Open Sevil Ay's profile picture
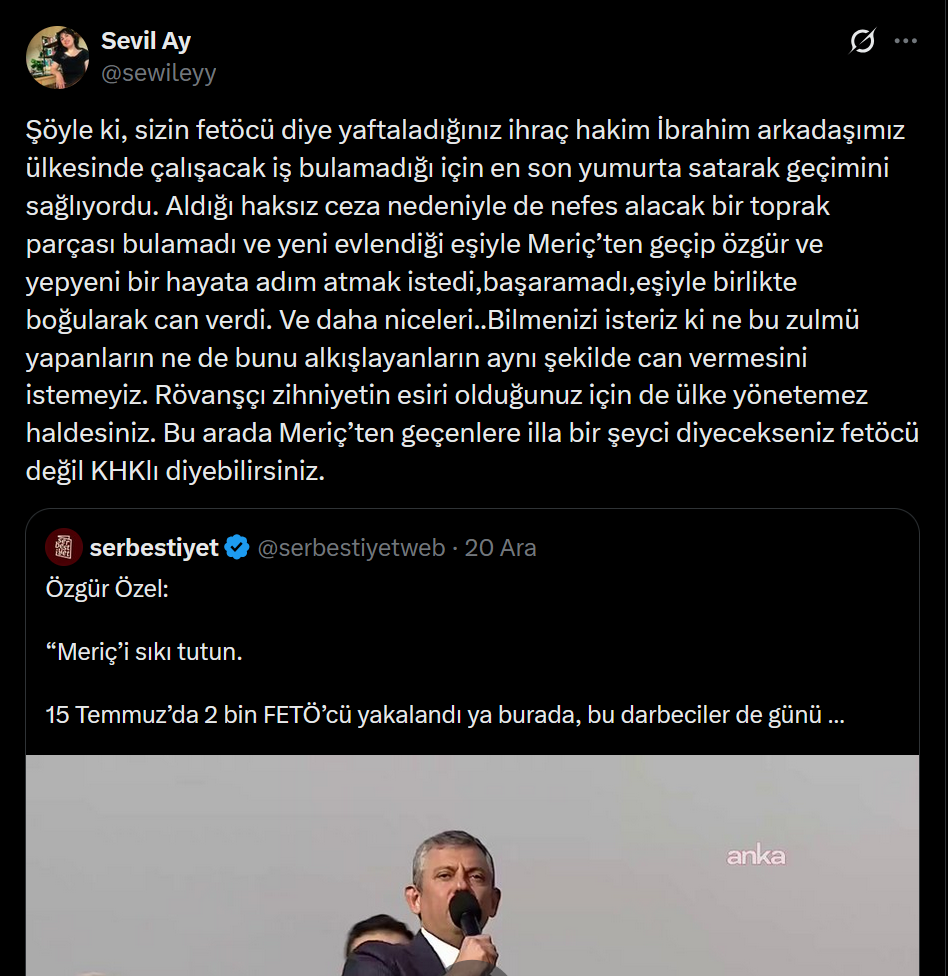 (x=57, y=57)
